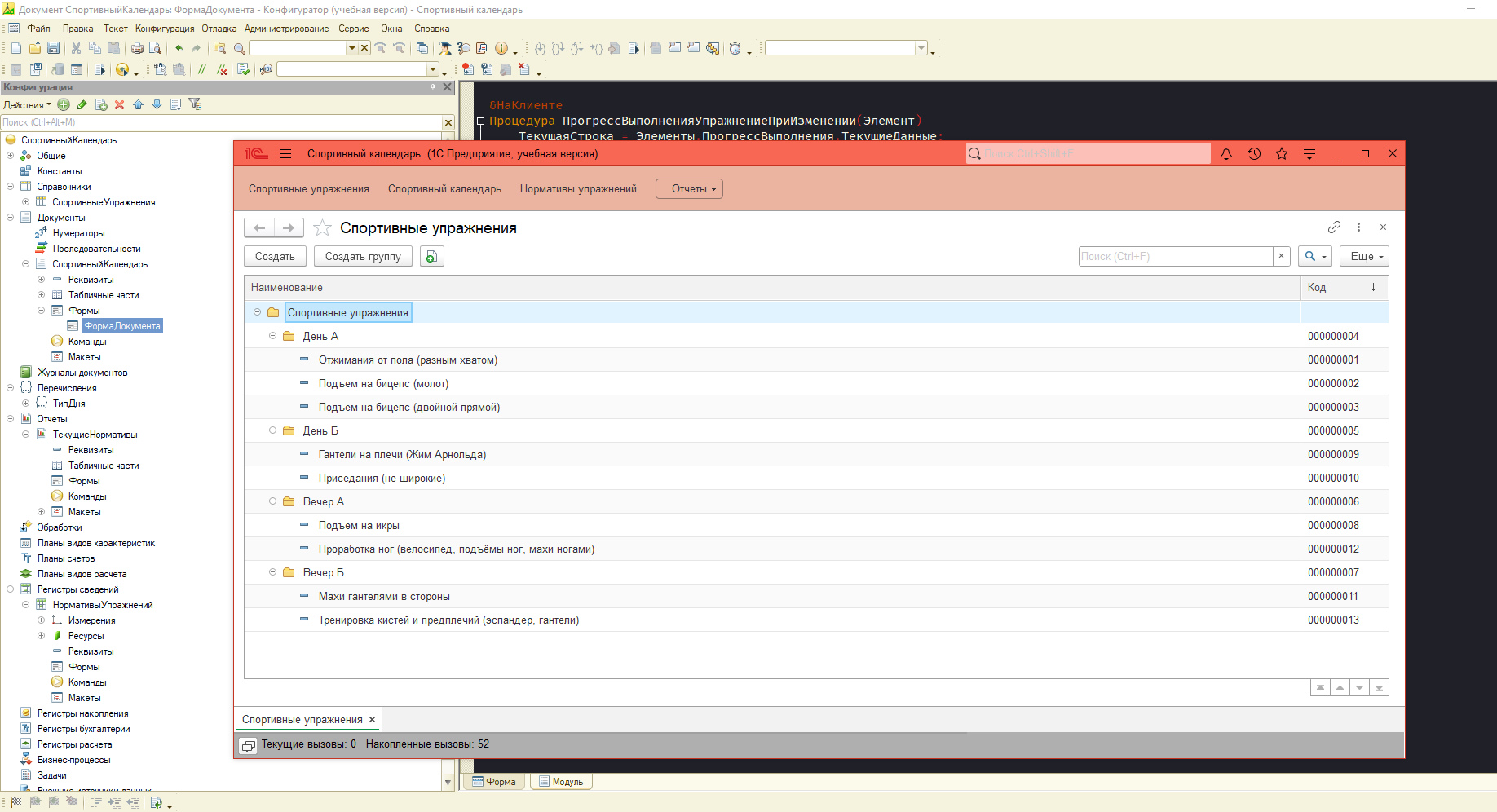Viewport: 1497px width, 812px height.
Task: Toggle pin on Конфигурация panel header
Action: point(433,86)
